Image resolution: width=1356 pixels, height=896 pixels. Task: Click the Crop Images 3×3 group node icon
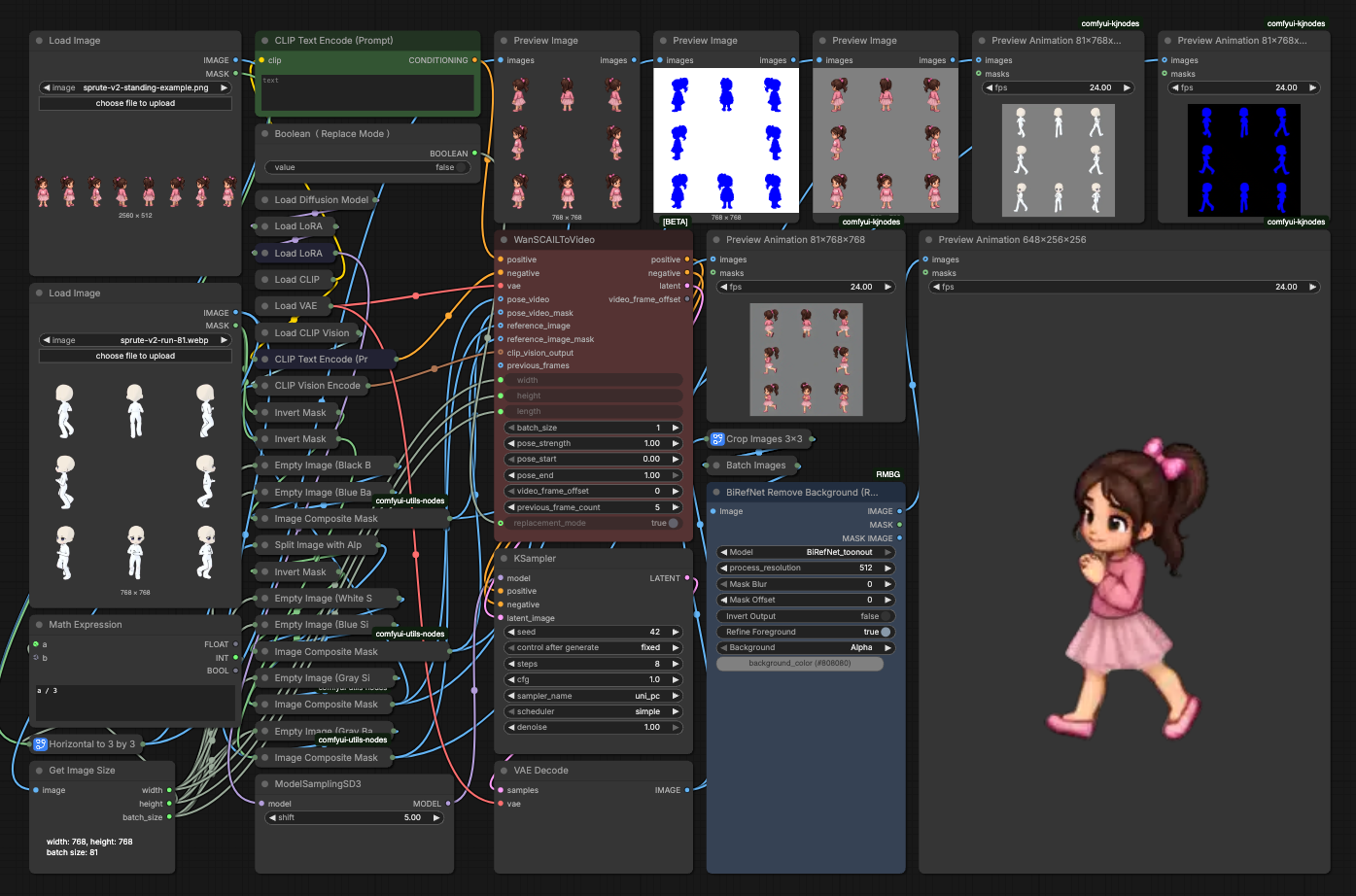[717, 439]
